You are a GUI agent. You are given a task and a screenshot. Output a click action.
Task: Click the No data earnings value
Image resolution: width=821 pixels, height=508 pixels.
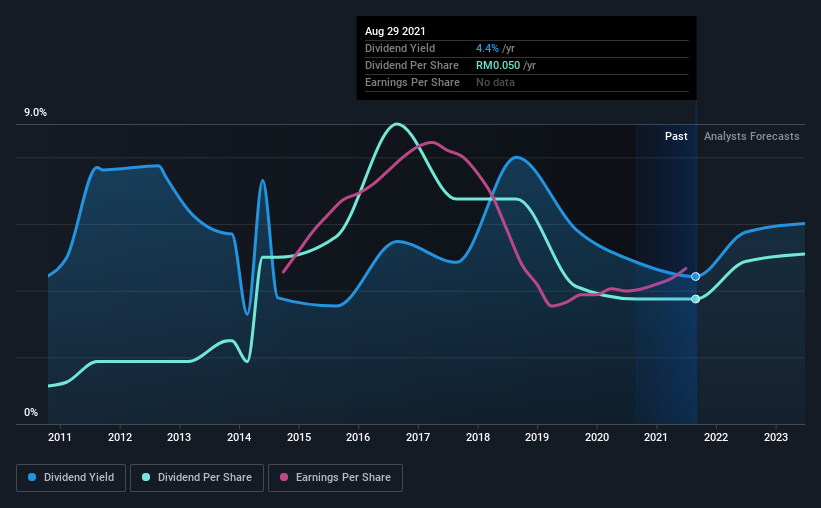point(495,82)
